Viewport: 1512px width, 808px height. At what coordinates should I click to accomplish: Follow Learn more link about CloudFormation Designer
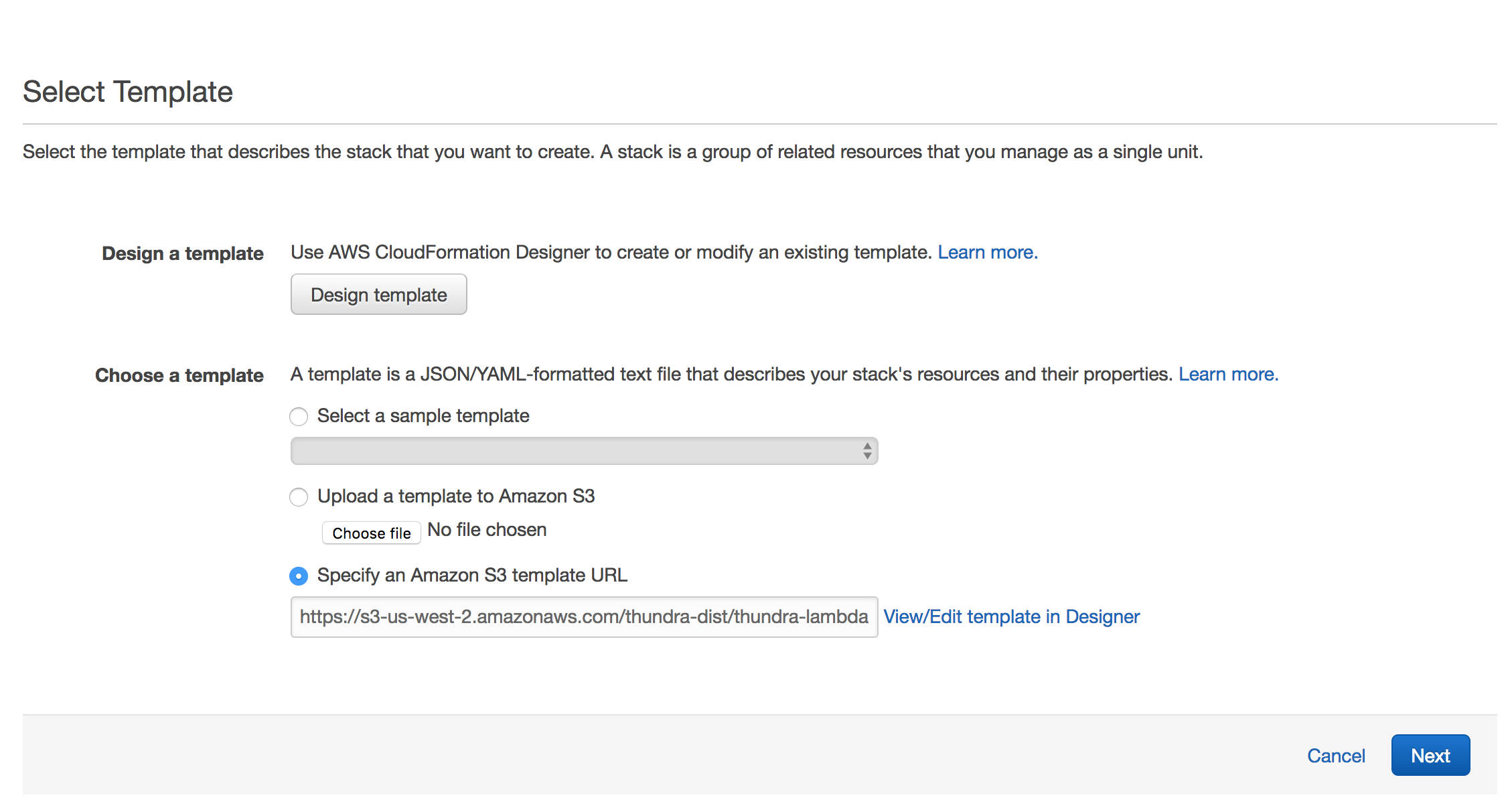[x=987, y=253]
